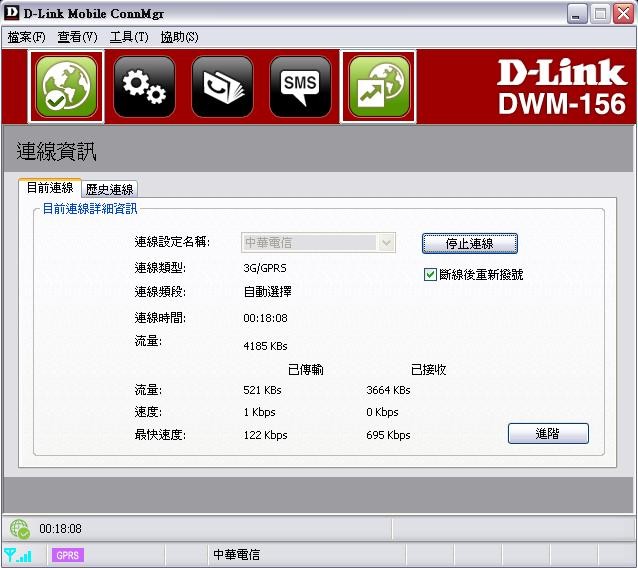638x568 pixels.
Task: Open the 工具(T) menu
Action: [x=129, y=37]
